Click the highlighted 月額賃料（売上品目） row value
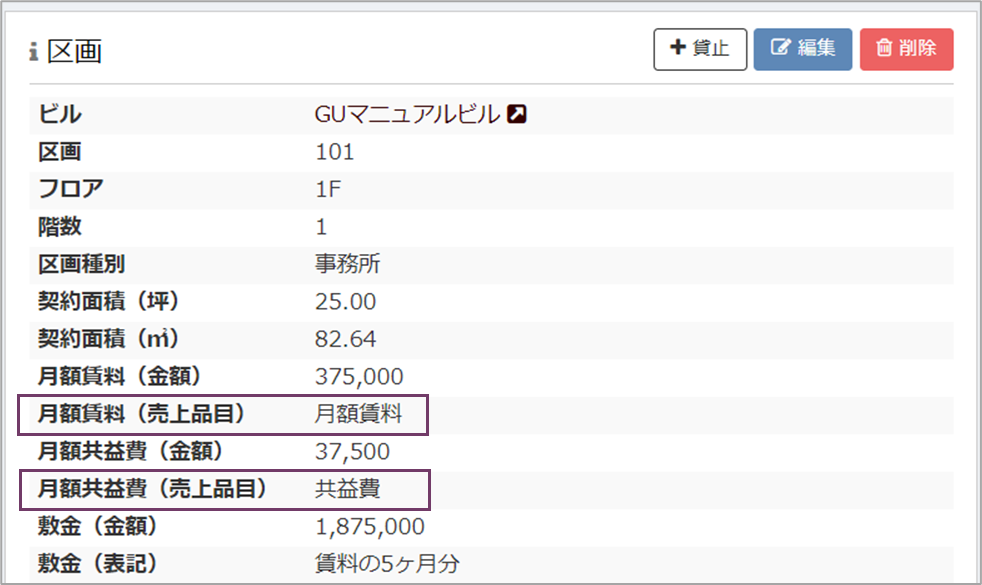Viewport: 982px width, 585px height. click(358, 414)
